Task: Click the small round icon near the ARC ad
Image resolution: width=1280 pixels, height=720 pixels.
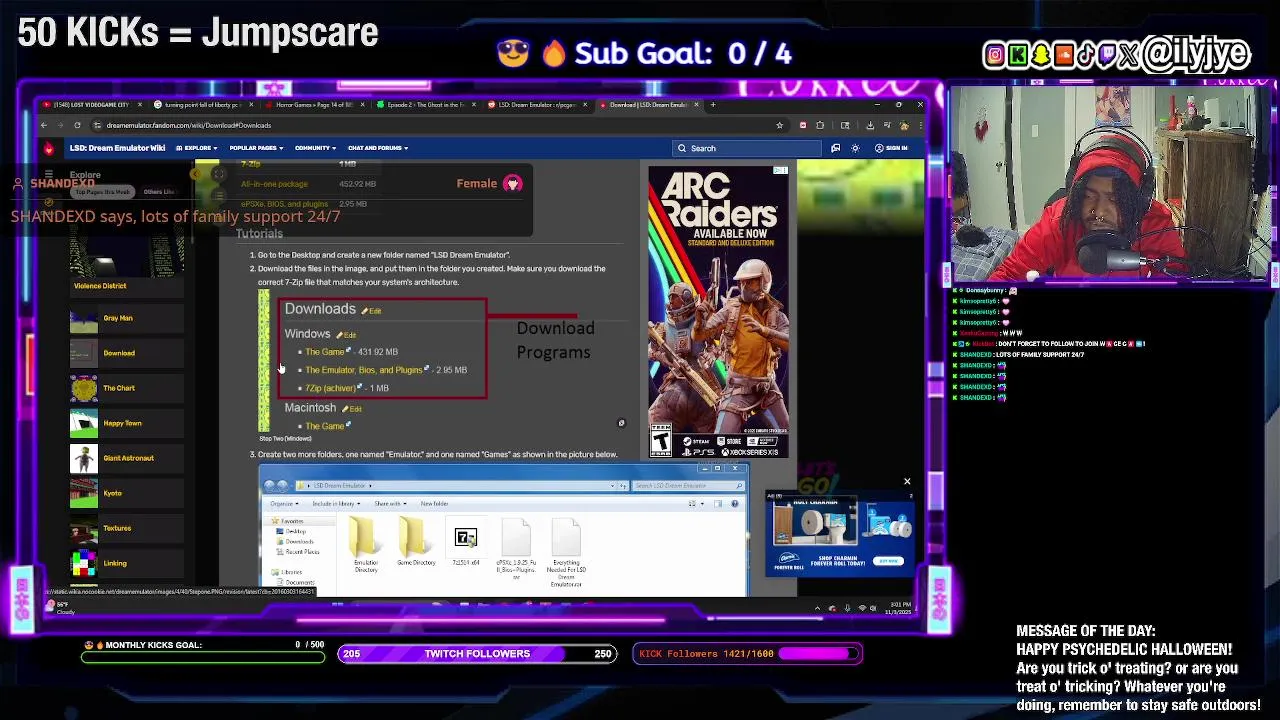Action: coord(621,423)
